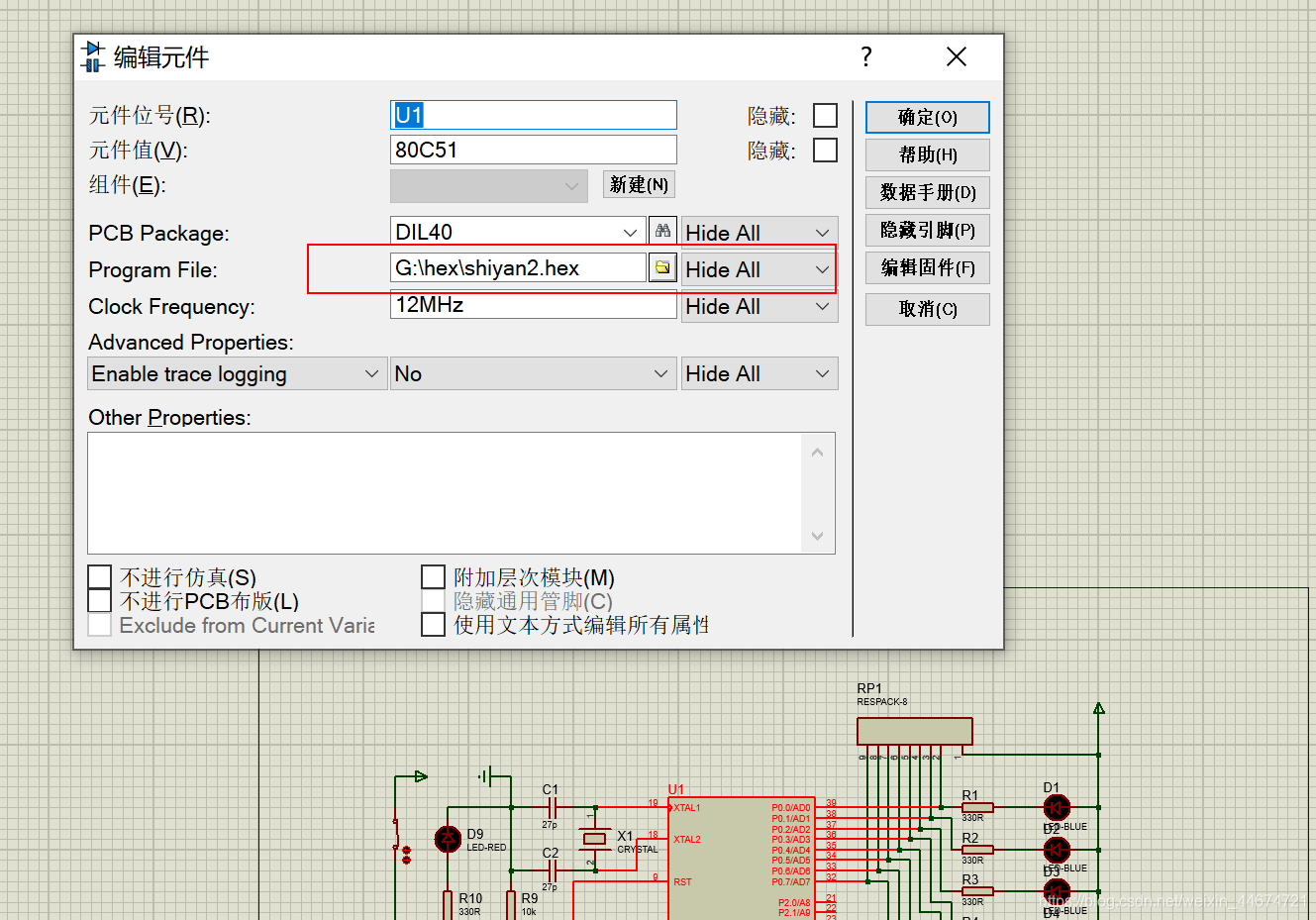Toggle hidden checkbox for 元件位号
Image resolution: width=1316 pixels, height=920 pixels.
825,115
